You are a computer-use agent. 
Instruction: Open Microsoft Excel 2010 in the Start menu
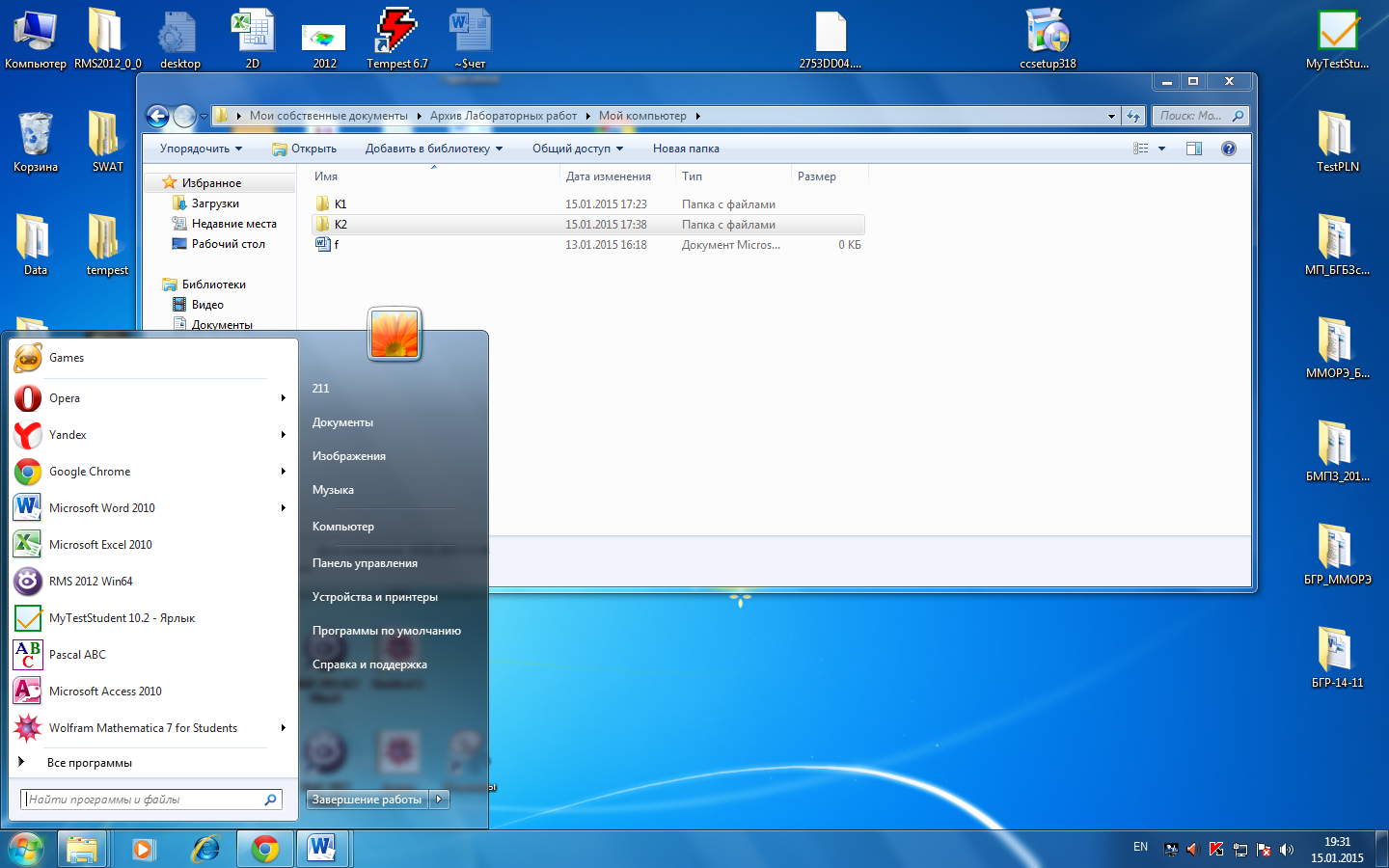pyautogui.click(x=152, y=545)
